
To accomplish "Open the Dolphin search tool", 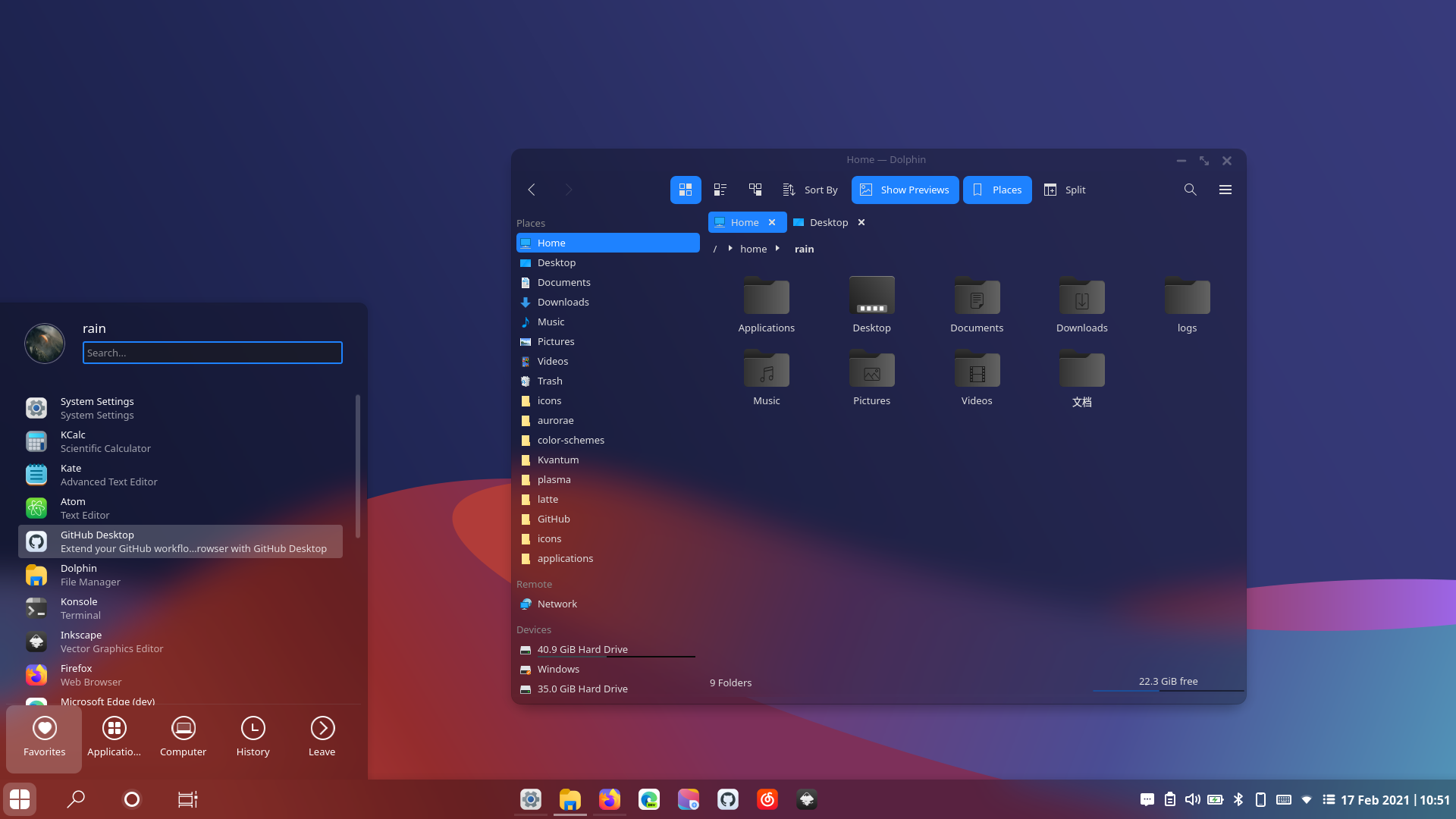I will click(x=1190, y=190).
